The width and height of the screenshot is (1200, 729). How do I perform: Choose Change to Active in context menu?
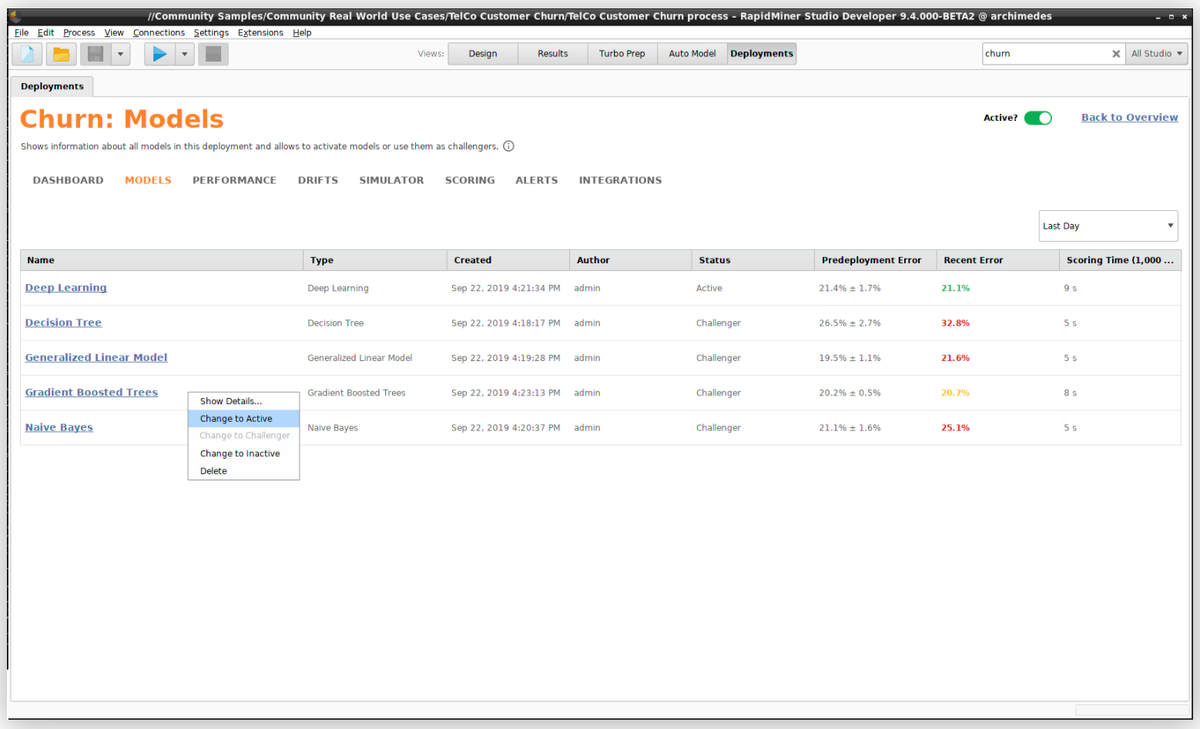point(243,419)
